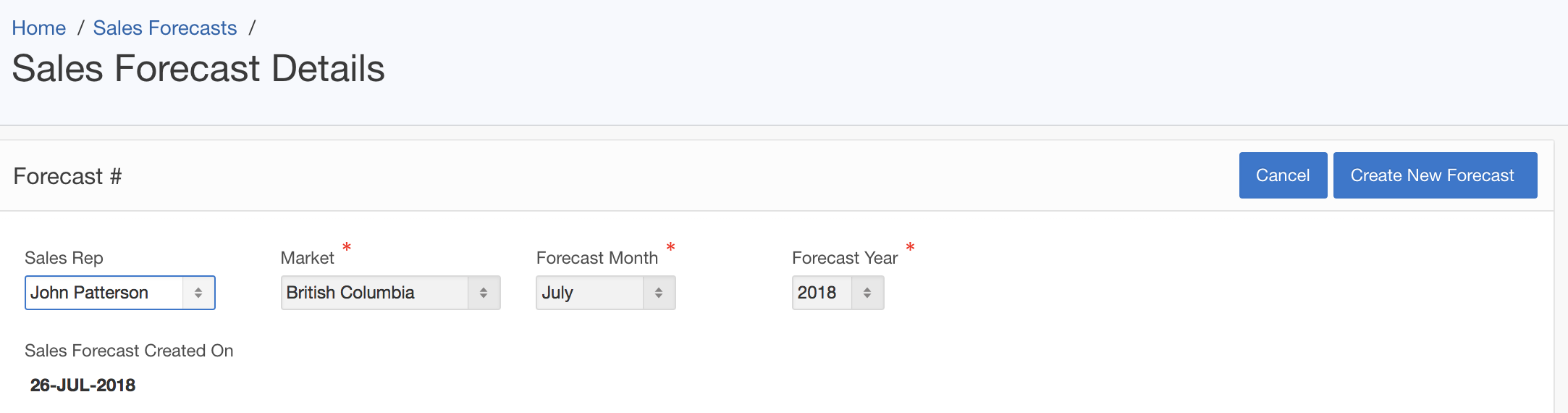
Task: Click the Sales Forecast Details page heading
Action: pos(198,69)
